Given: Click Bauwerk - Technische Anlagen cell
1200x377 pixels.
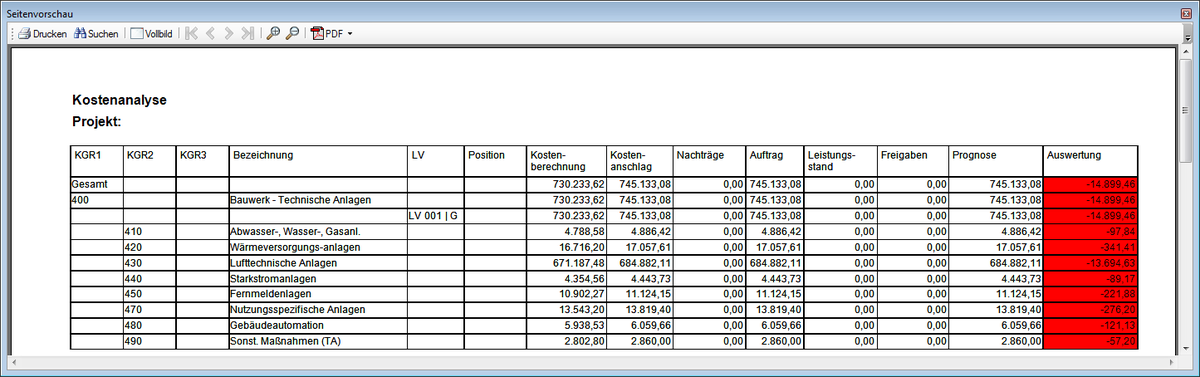Looking at the screenshot, I should [x=318, y=200].
